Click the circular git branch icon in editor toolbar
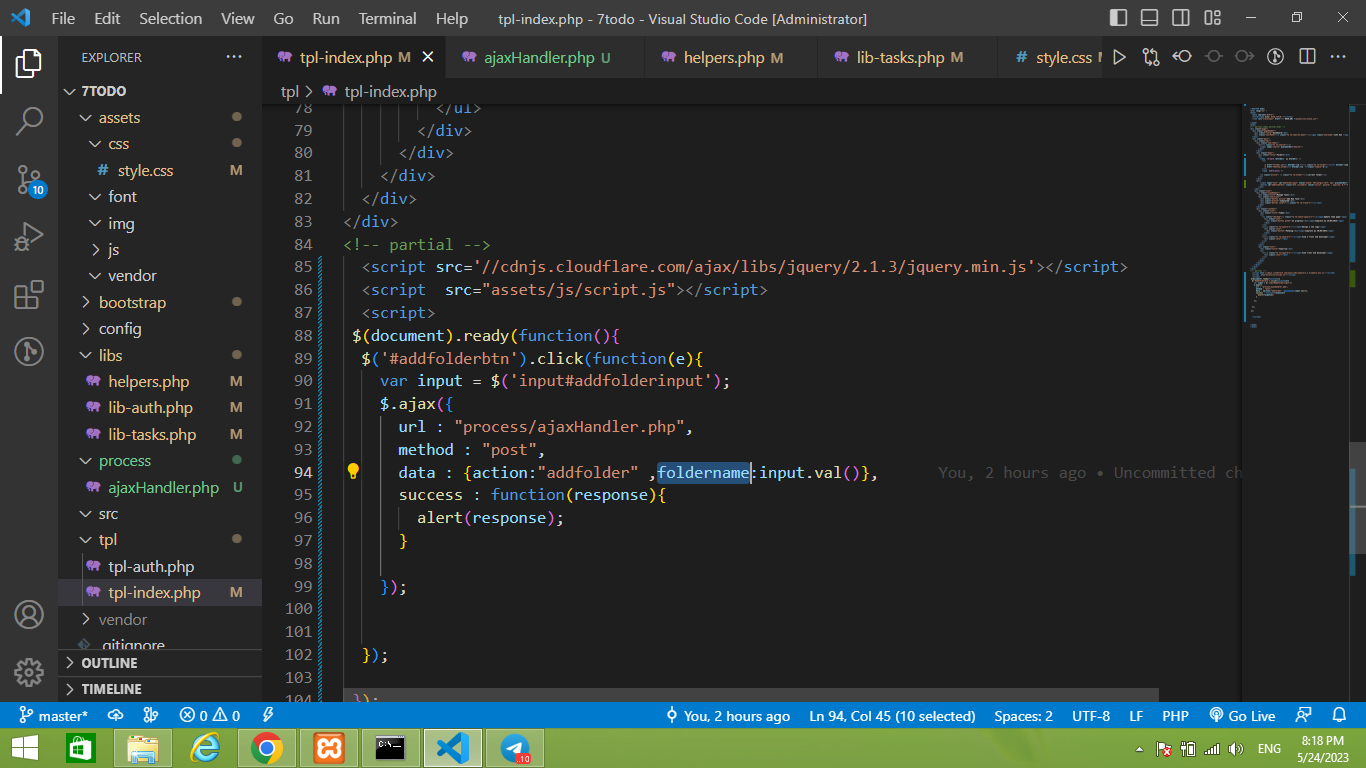 [x=1275, y=57]
